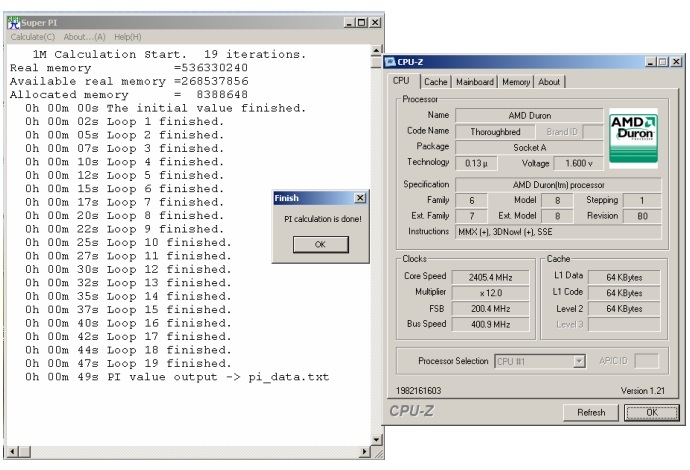The height and width of the screenshot is (470, 690).
Task: Open the Help(H) menu in Super PI
Action: (x=128, y=37)
